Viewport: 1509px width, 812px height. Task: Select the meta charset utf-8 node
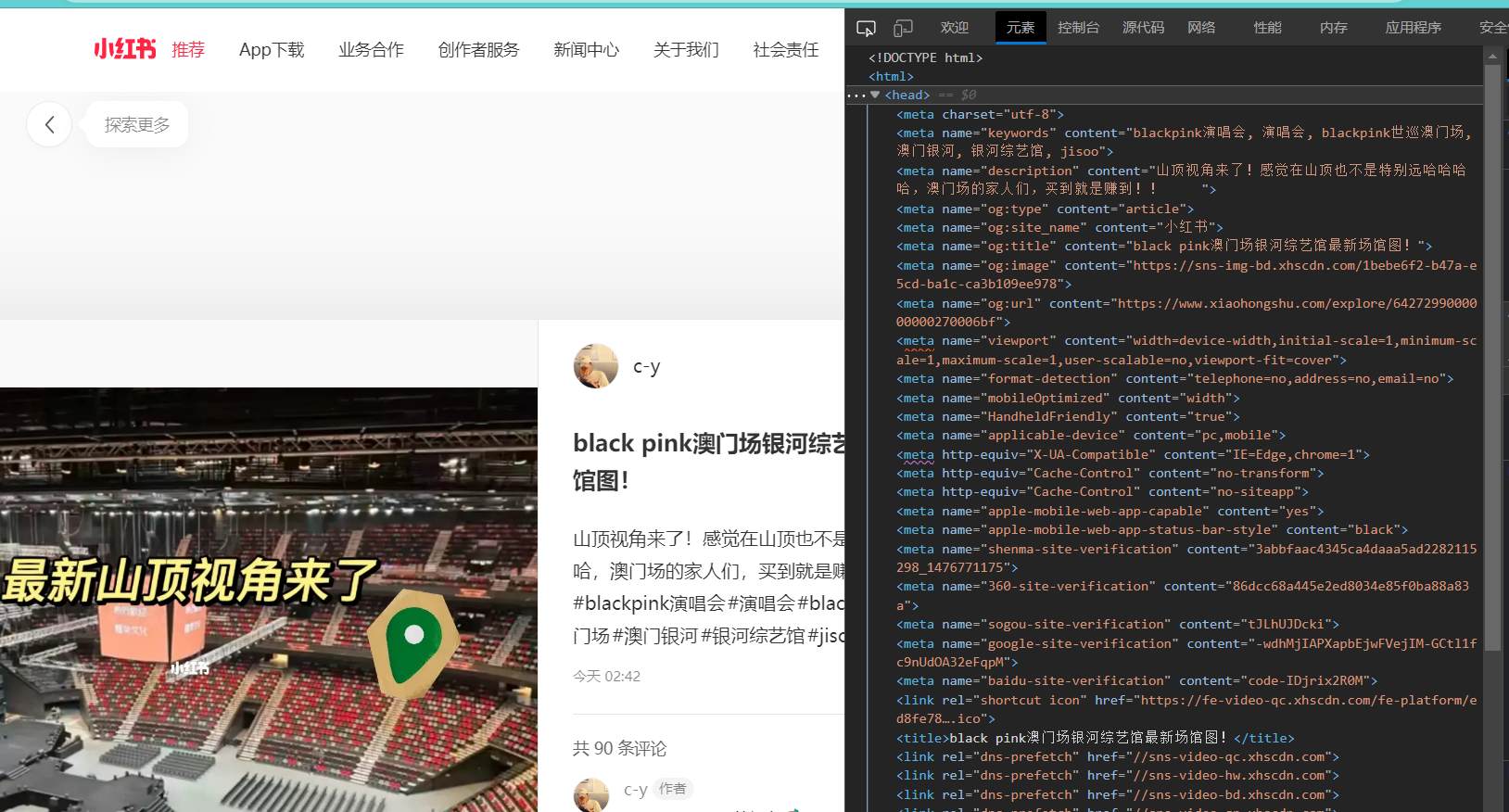point(980,114)
